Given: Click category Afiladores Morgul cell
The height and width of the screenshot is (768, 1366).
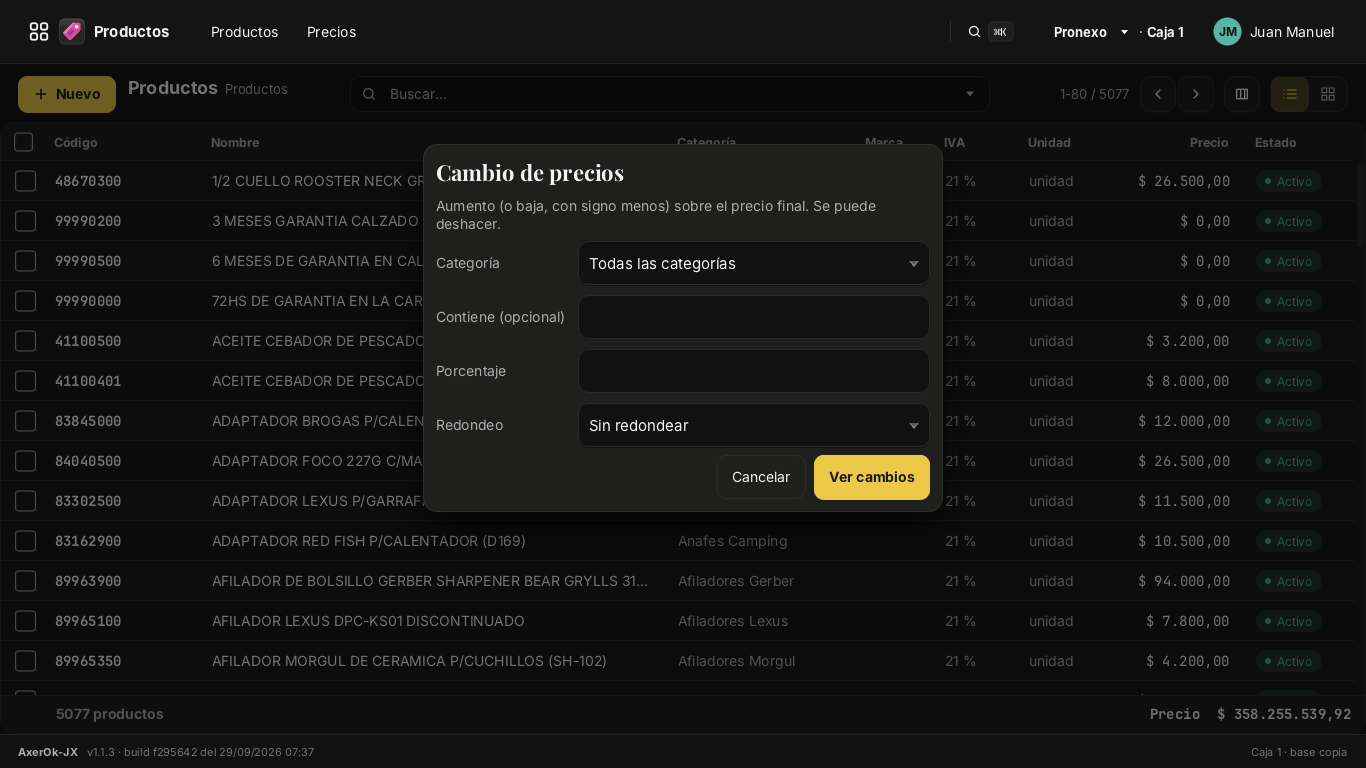Looking at the screenshot, I should coord(737,661).
